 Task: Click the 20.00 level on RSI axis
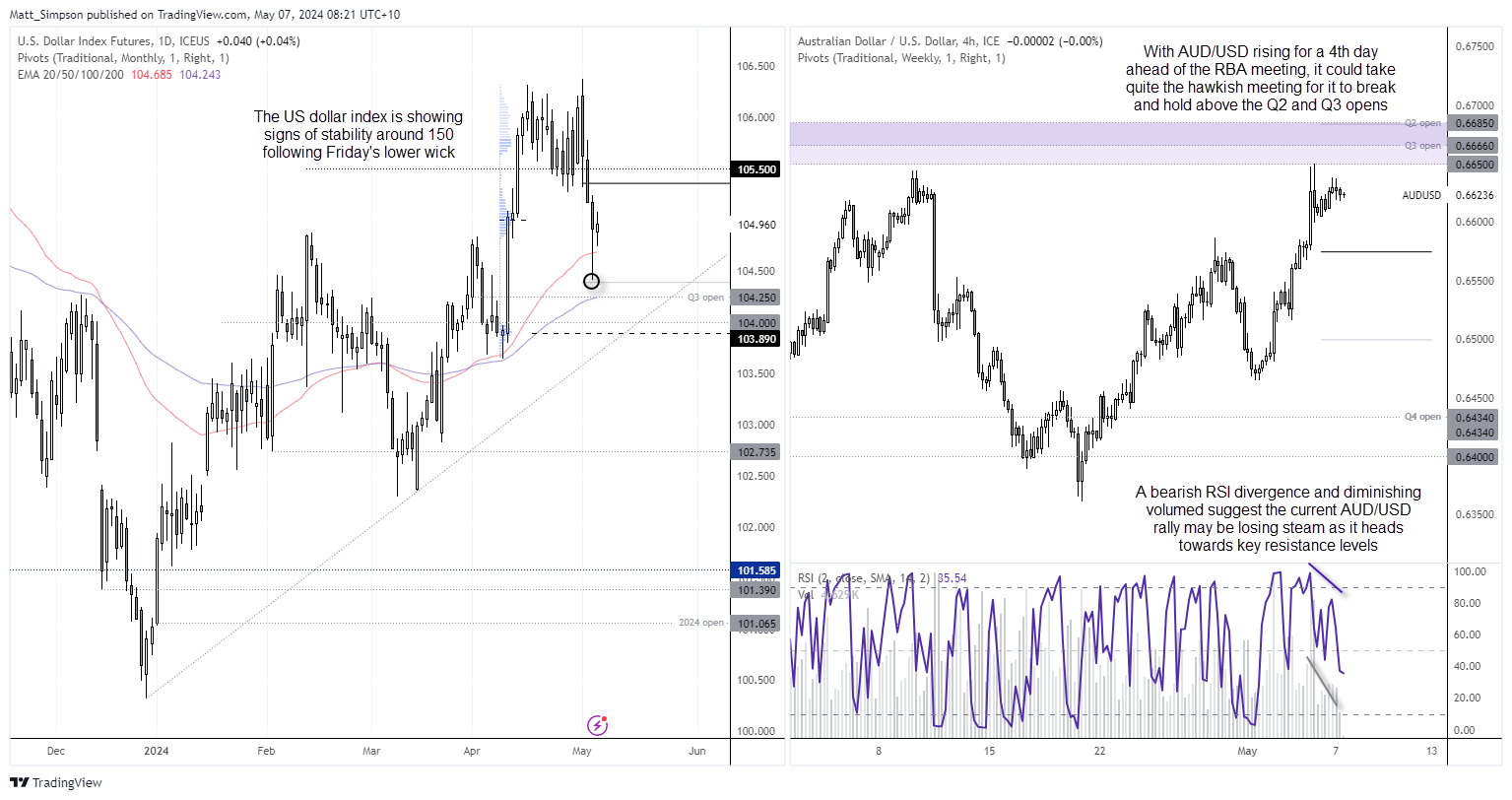click(x=1465, y=698)
